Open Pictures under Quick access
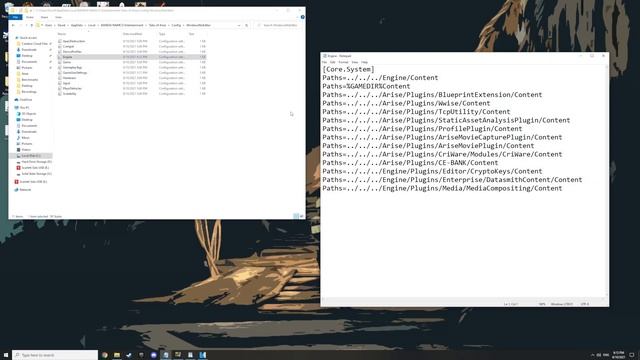 pos(27,68)
